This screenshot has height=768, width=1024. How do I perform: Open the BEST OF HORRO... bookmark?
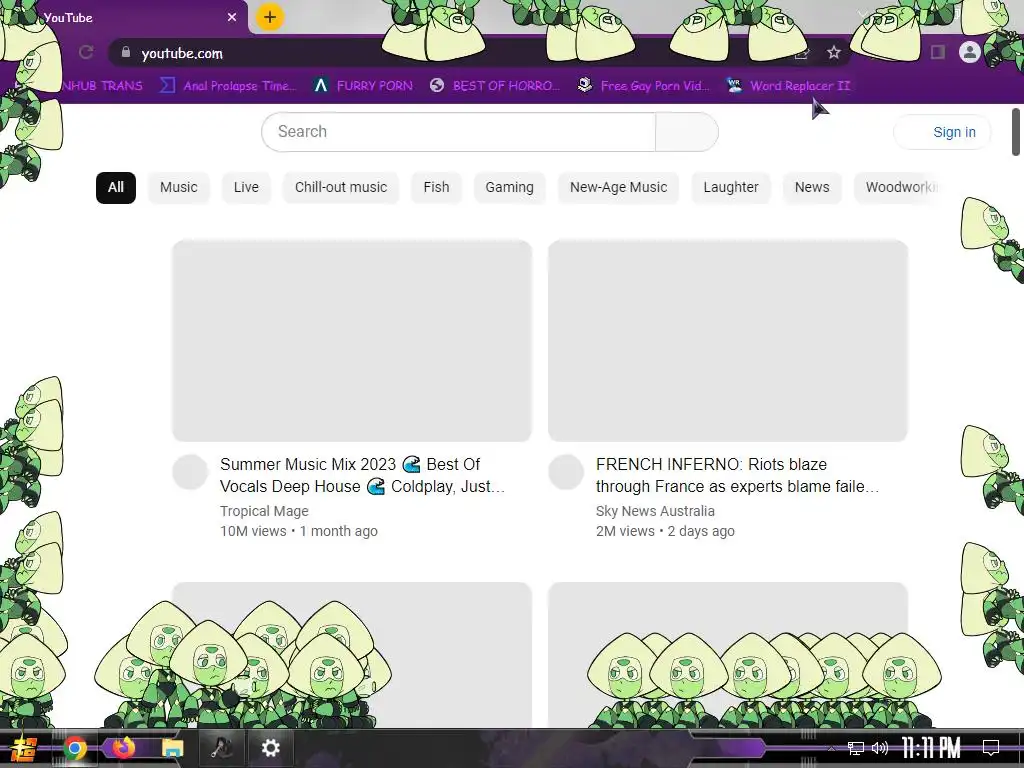pyautogui.click(x=495, y=86)
